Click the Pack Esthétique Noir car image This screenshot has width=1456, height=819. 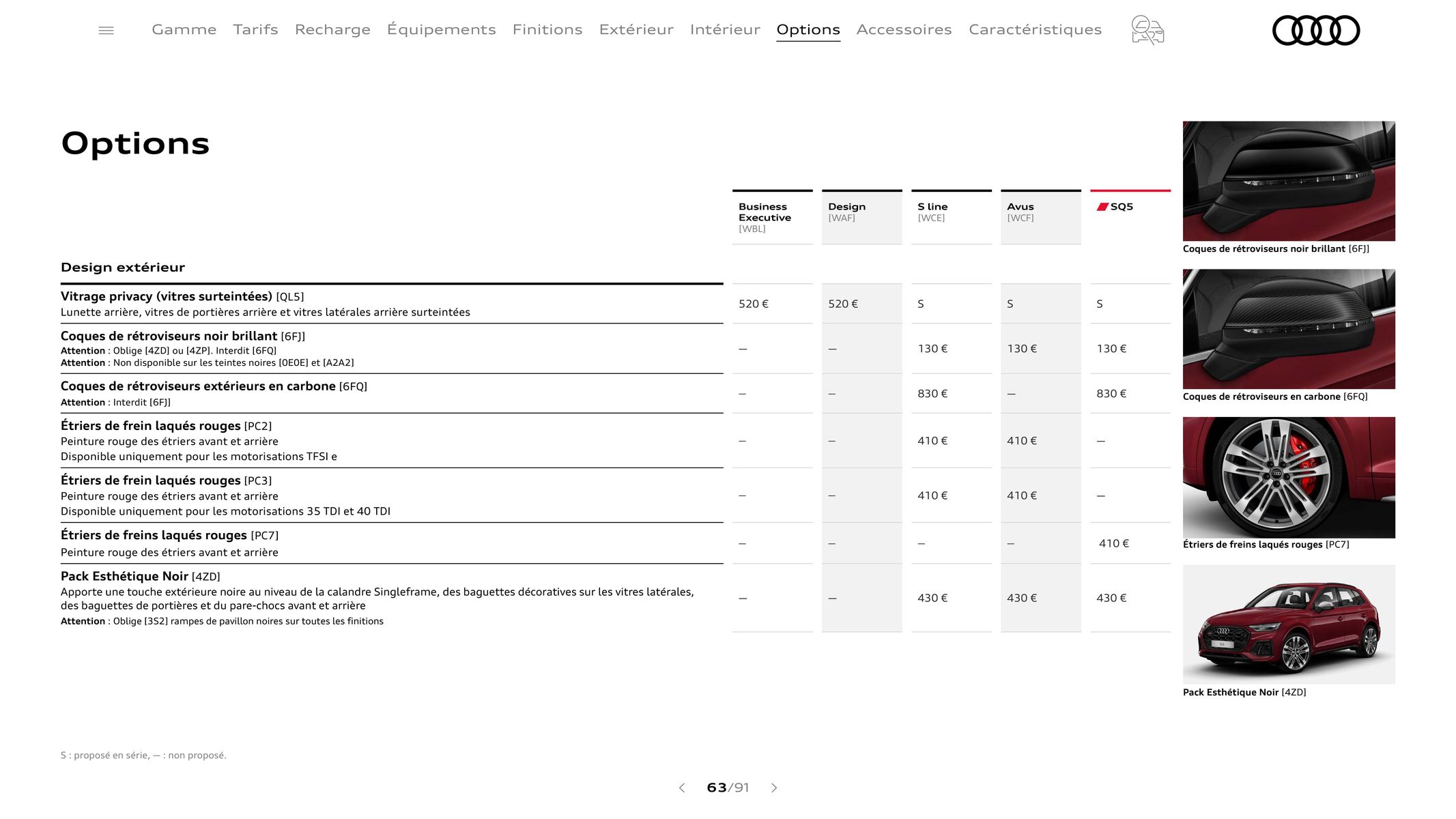(1289, 624)
